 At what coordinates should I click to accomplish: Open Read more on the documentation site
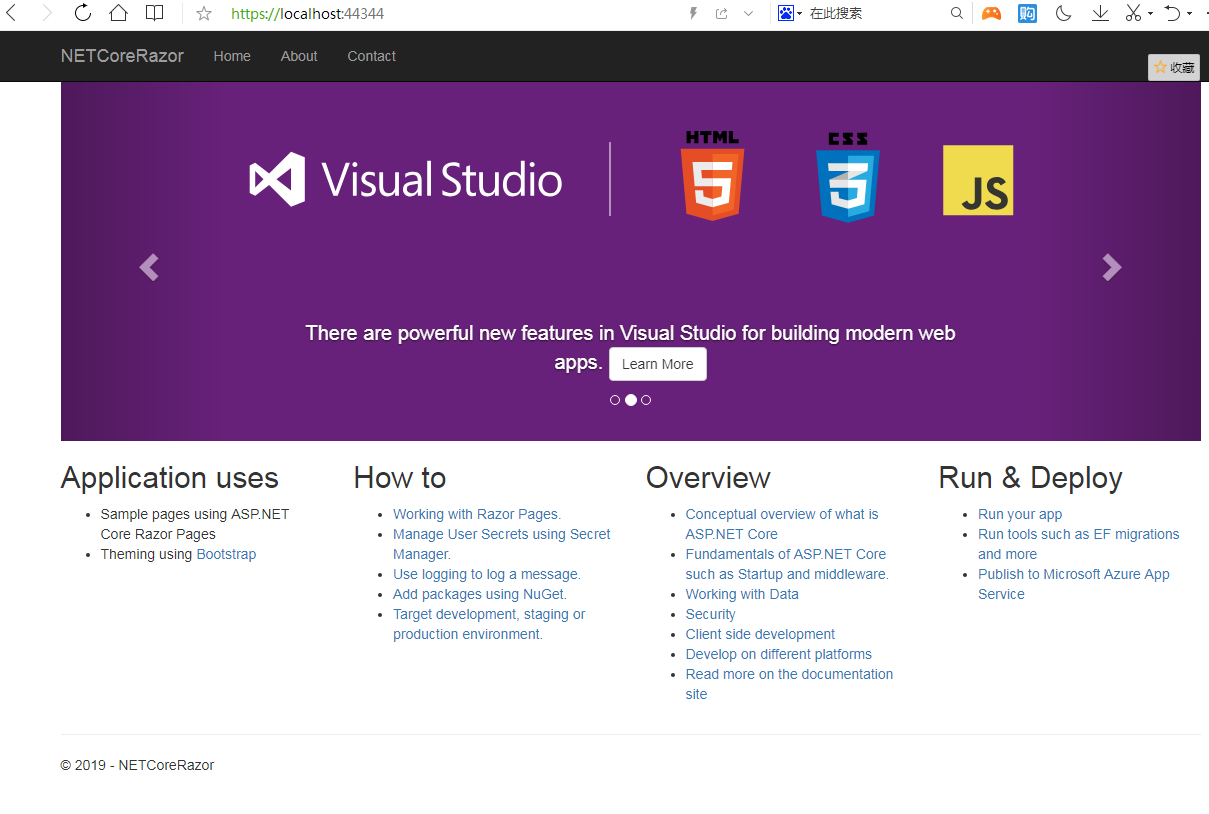[790, 684]
